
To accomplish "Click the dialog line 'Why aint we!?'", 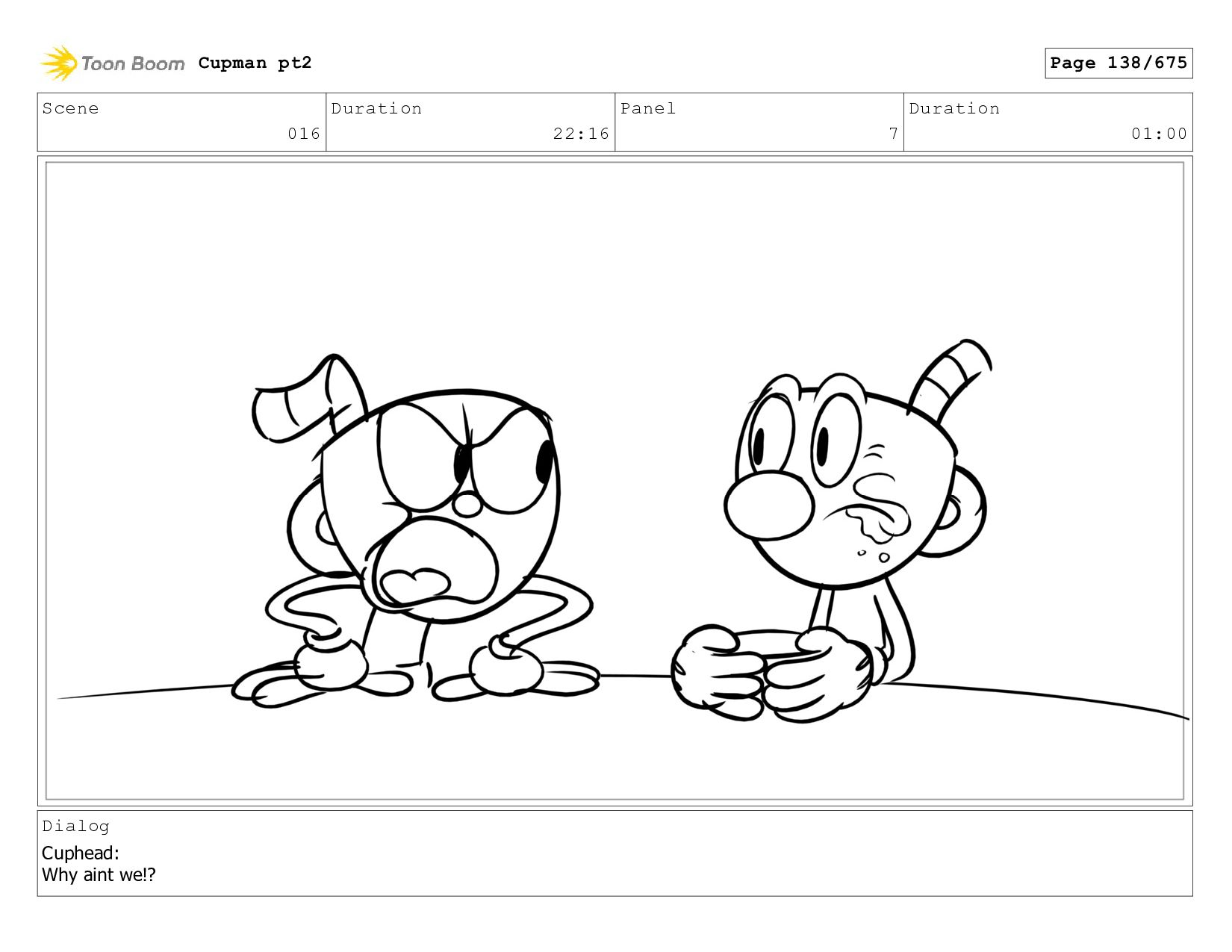I will [99, 874].
